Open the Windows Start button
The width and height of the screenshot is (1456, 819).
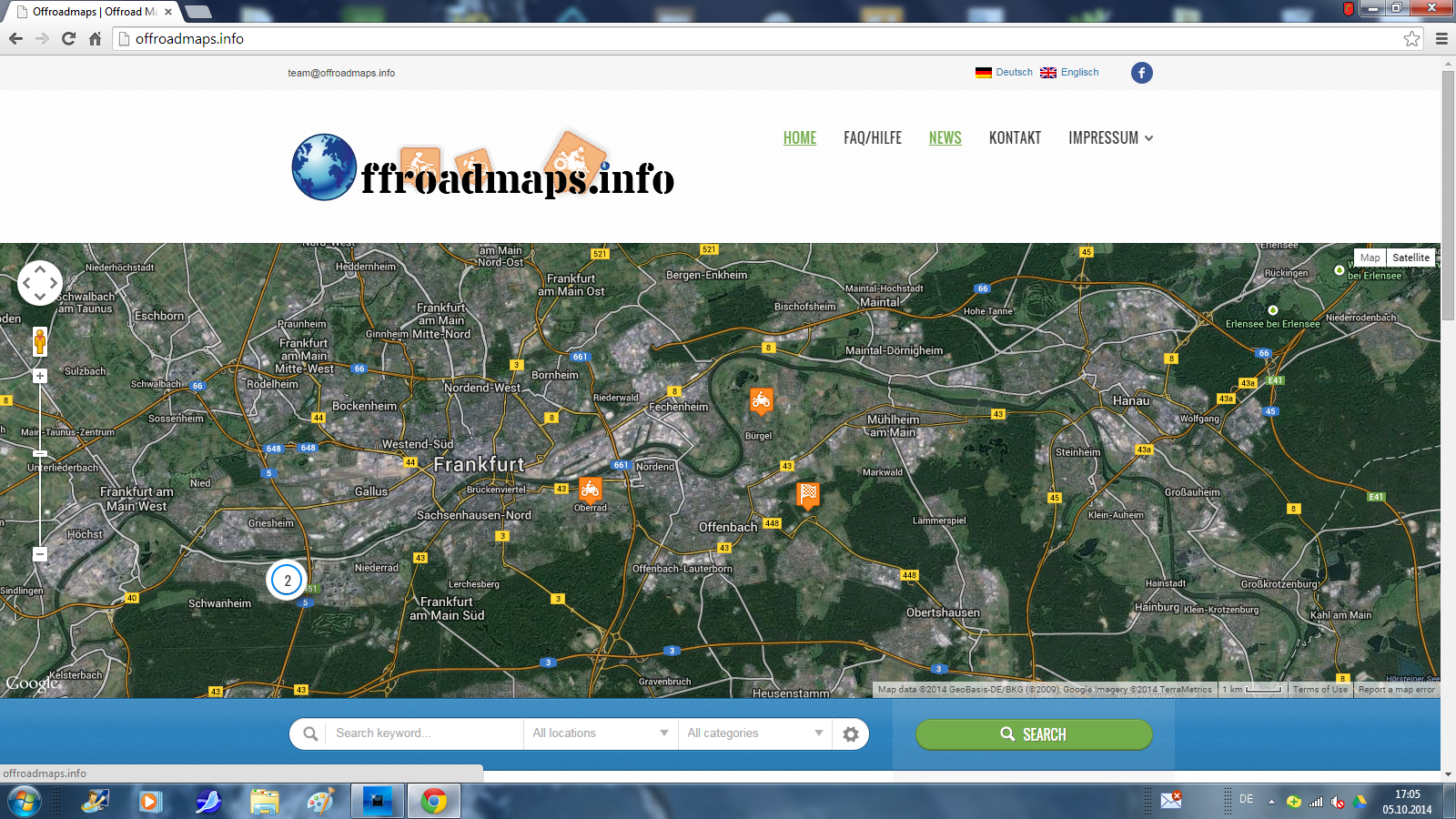tap(24, 802)
